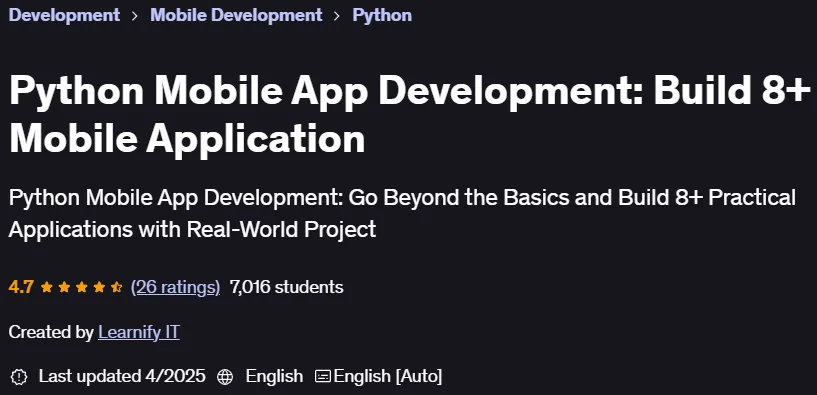Click the first orange rating star

tap(47, 287)
